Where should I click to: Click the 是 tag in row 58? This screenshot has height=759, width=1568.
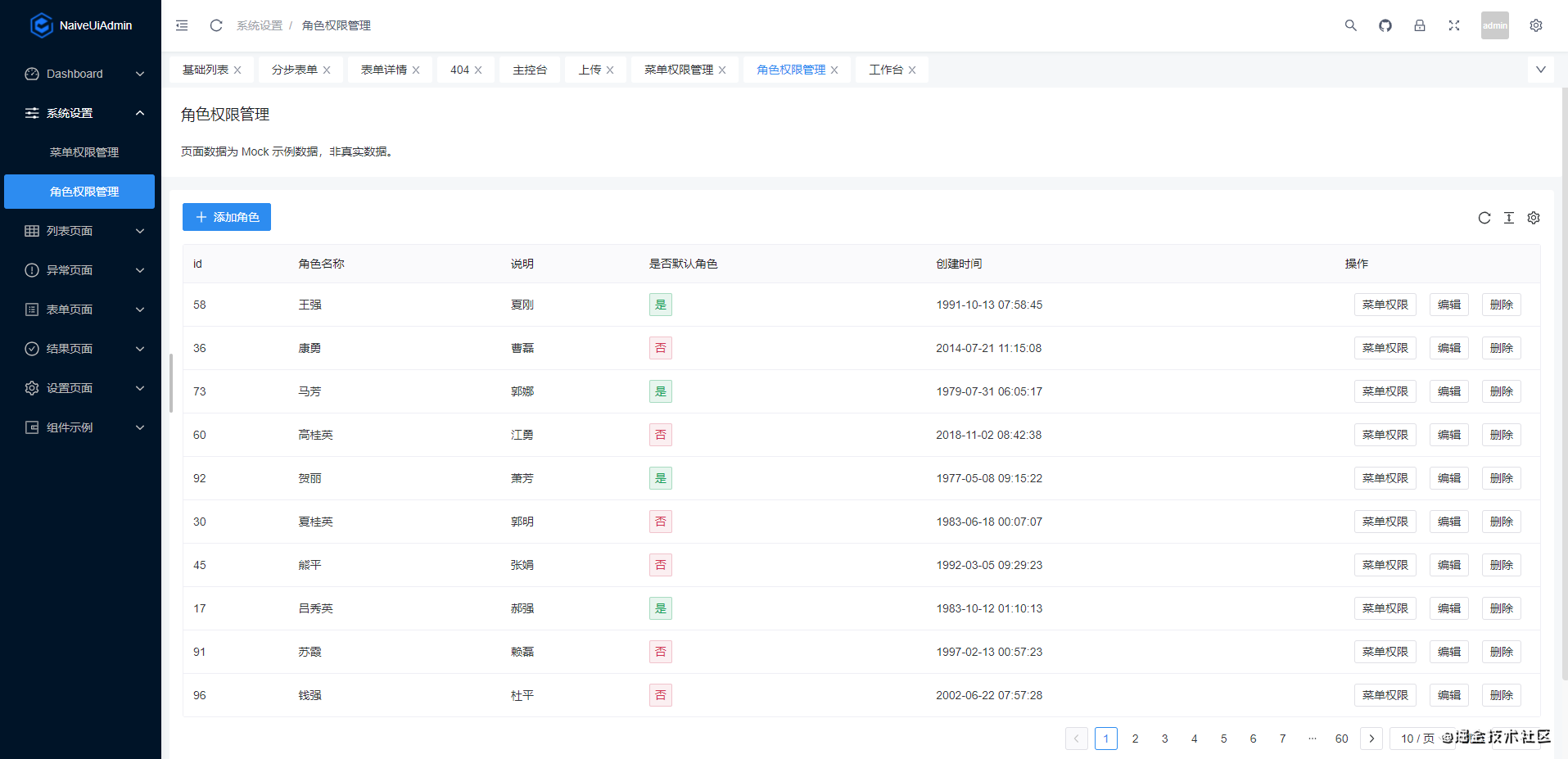pos(661,305)
